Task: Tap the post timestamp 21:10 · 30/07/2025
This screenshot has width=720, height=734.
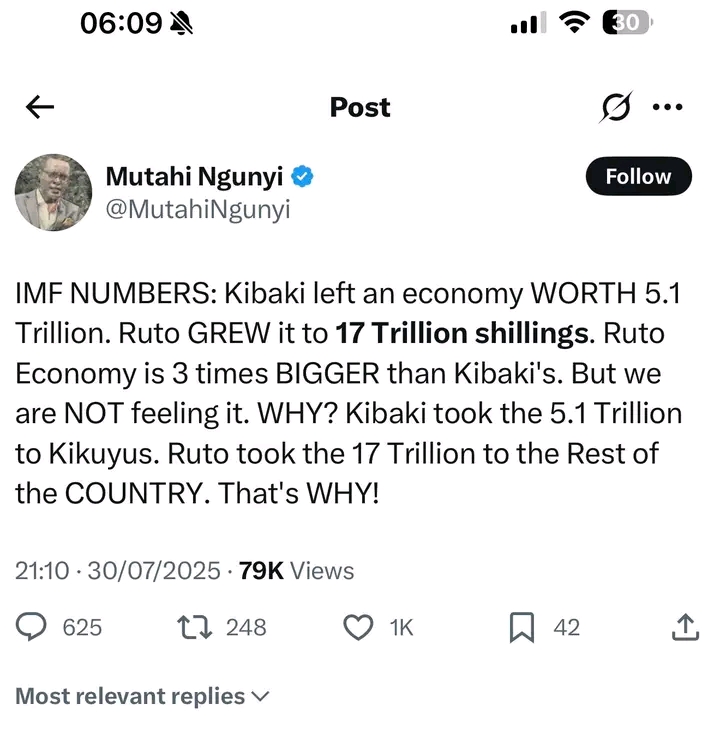Action: 117,570
